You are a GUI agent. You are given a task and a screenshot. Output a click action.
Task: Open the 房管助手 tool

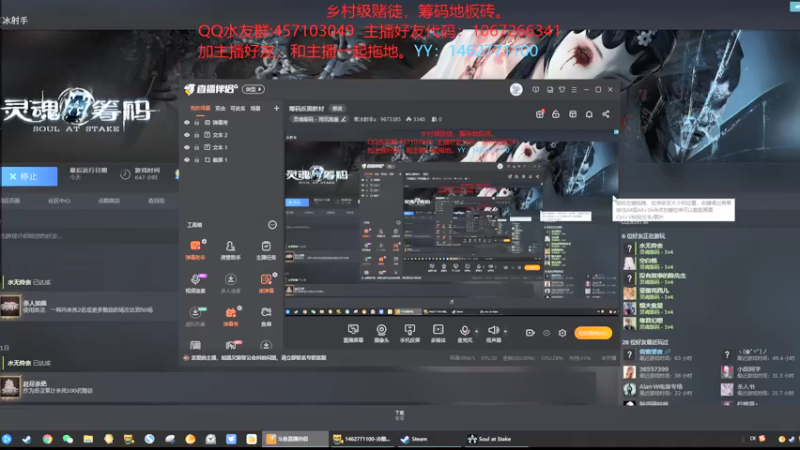[x=230, y=249]
